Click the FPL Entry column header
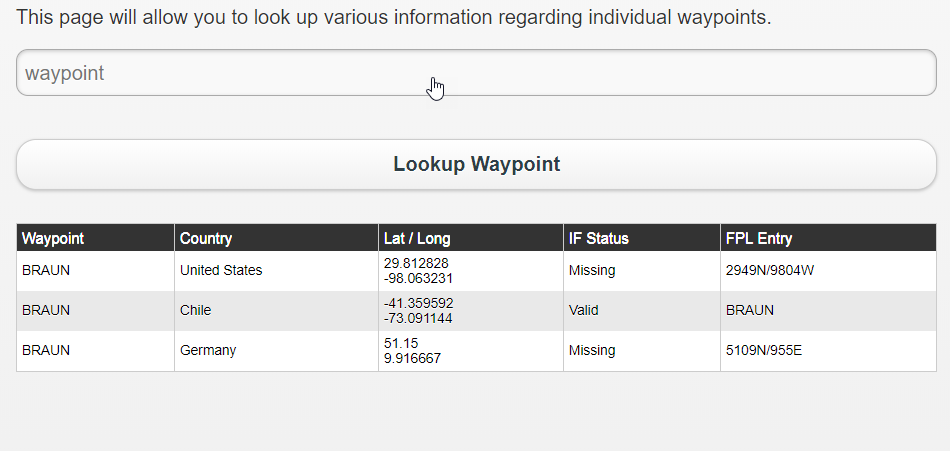The height and width of the screenshot is (451, 950). 759,238
